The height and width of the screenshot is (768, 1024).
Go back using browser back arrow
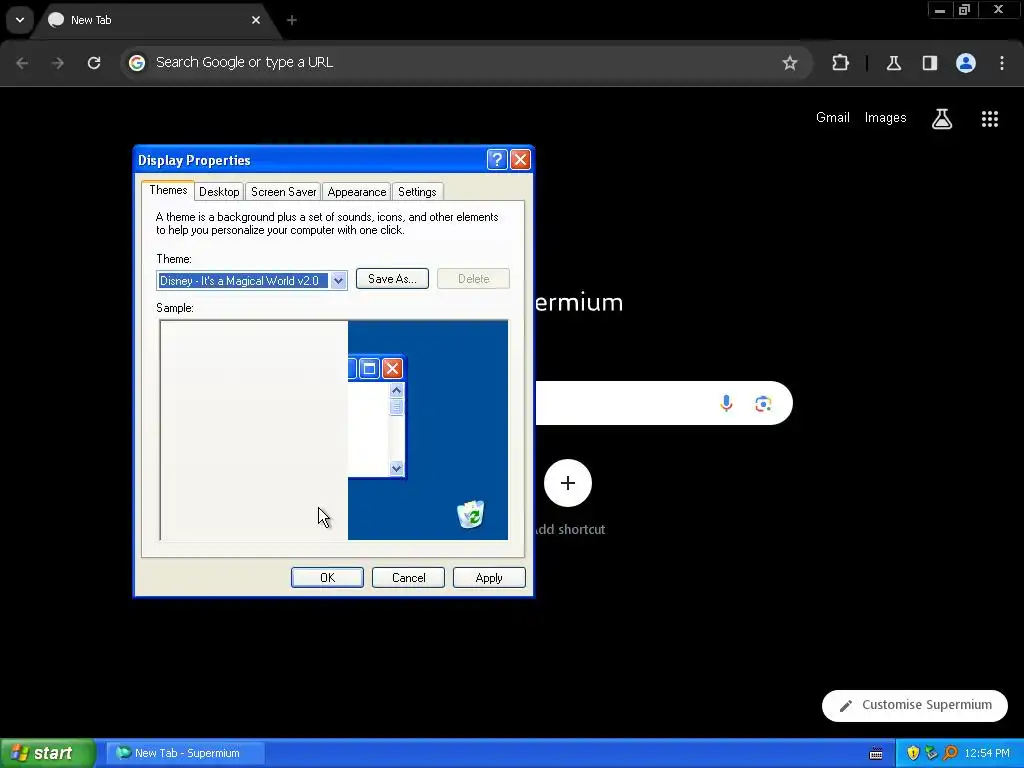pyautogui.click(x=22, y=63)
